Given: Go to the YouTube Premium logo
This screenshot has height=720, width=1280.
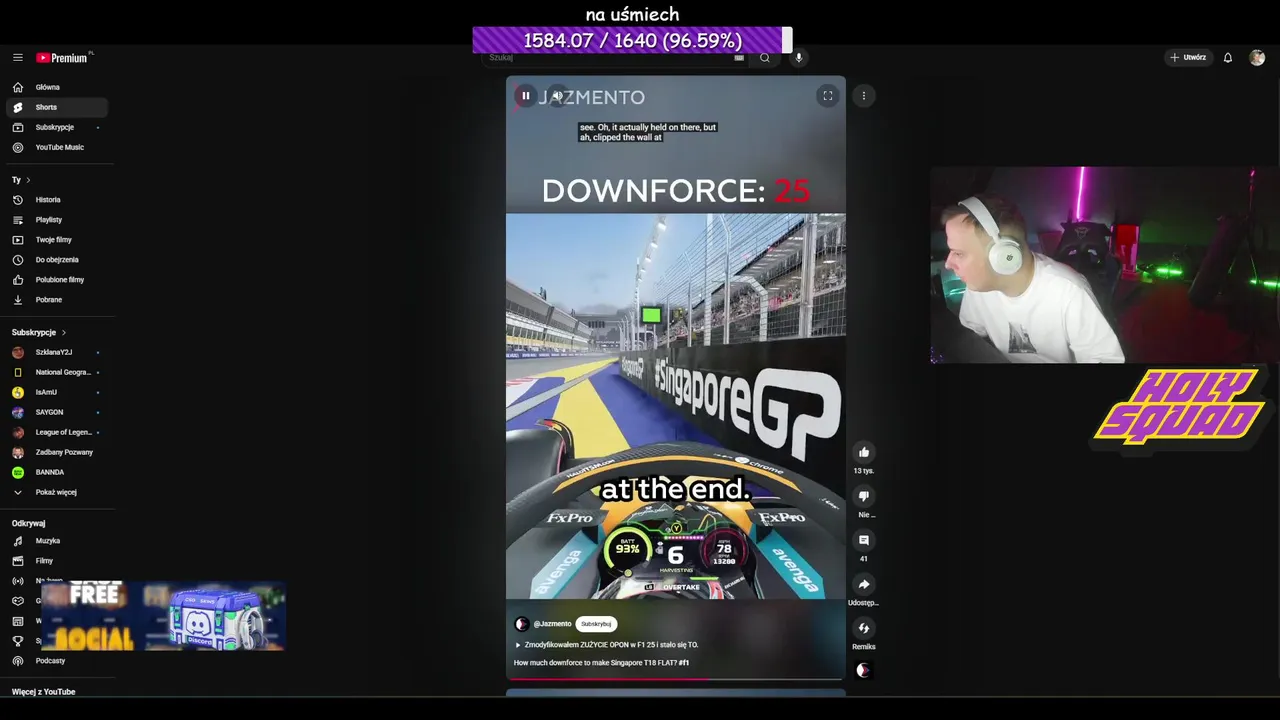Looking at the screenshot, I should click(x=63, y=58).
